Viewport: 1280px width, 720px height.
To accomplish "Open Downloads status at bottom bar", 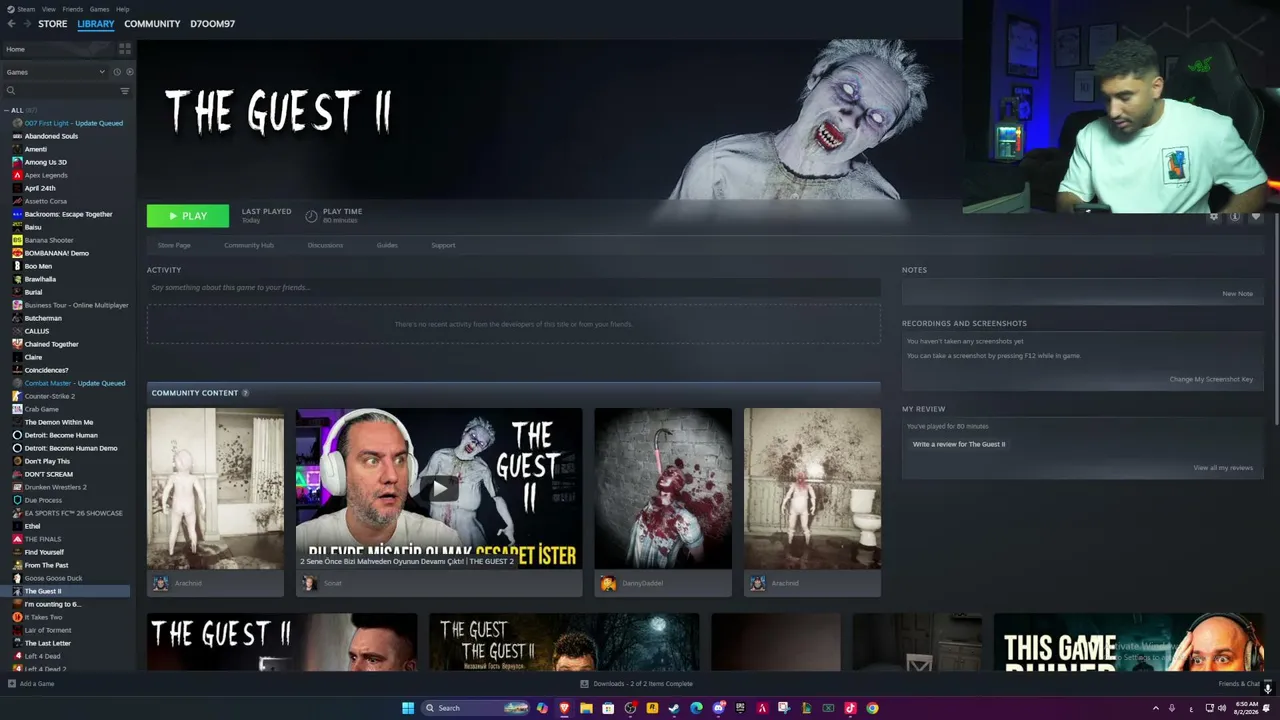I will 637,684.
